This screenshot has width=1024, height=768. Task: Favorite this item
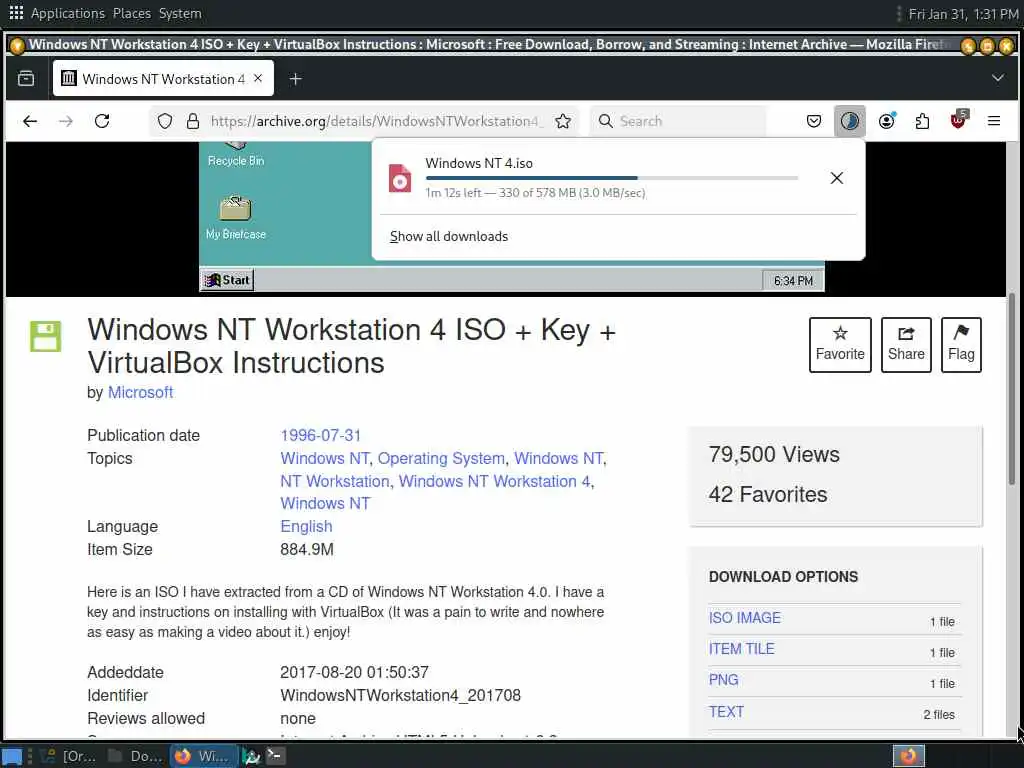pyautogui.click(x=840, y=345)
